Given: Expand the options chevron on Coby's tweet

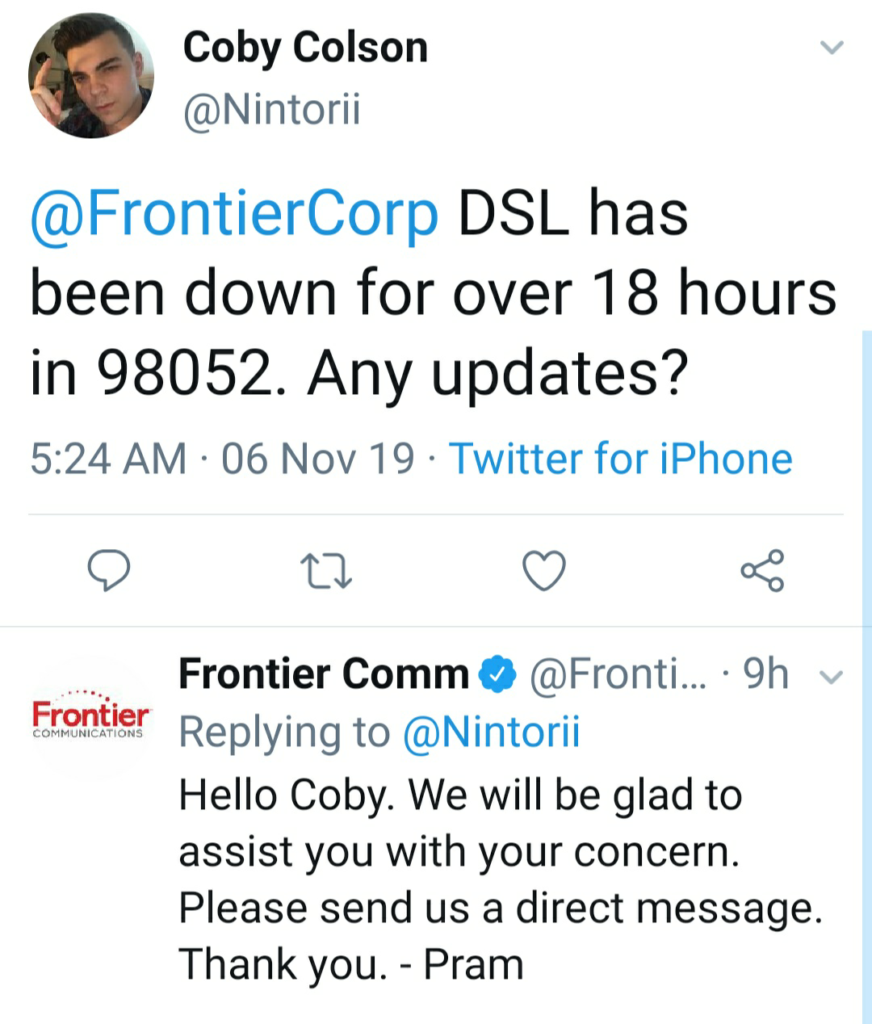Looking at the screenshot, I should 831,48.
